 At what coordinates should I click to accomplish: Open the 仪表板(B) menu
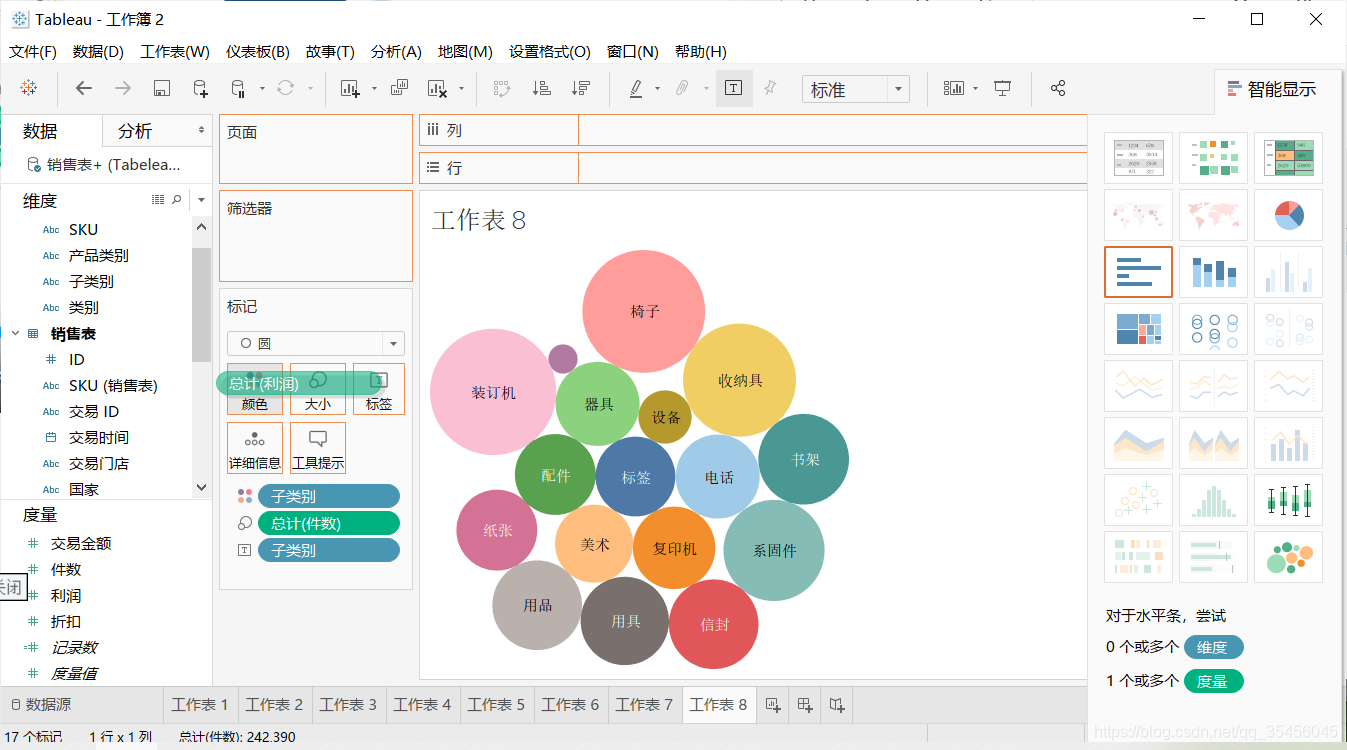pos(258,51)
